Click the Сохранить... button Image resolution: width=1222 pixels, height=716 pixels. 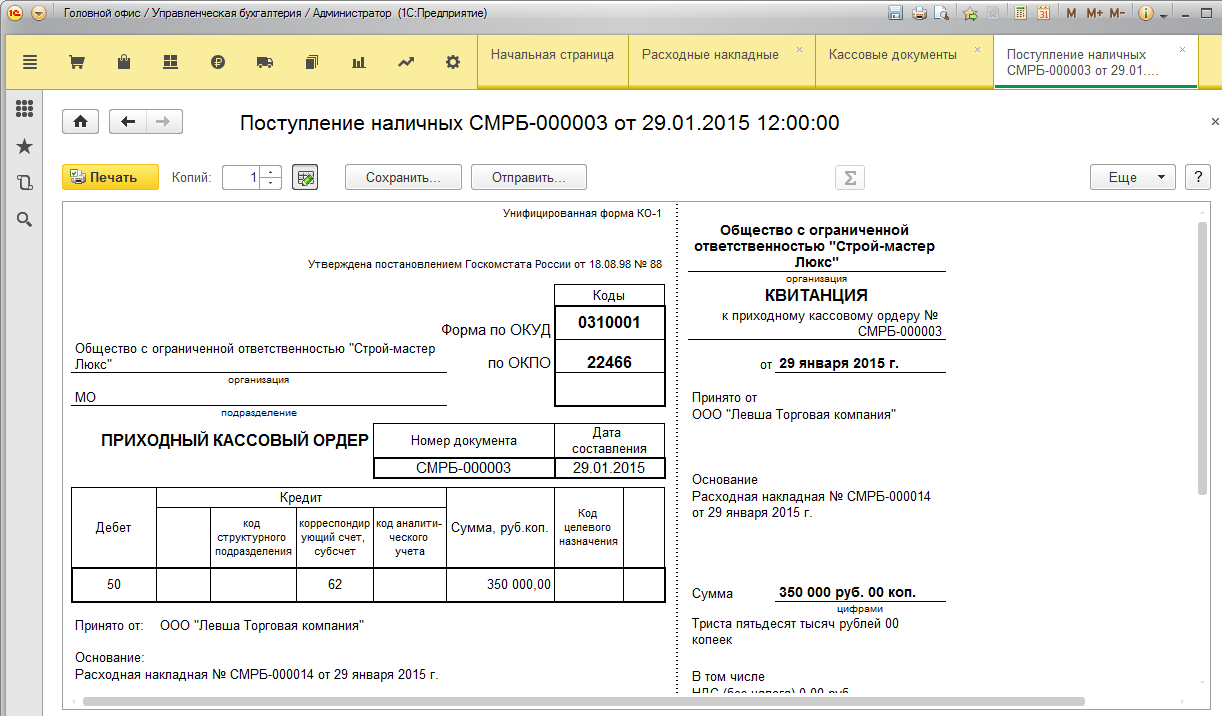point(403,177)
